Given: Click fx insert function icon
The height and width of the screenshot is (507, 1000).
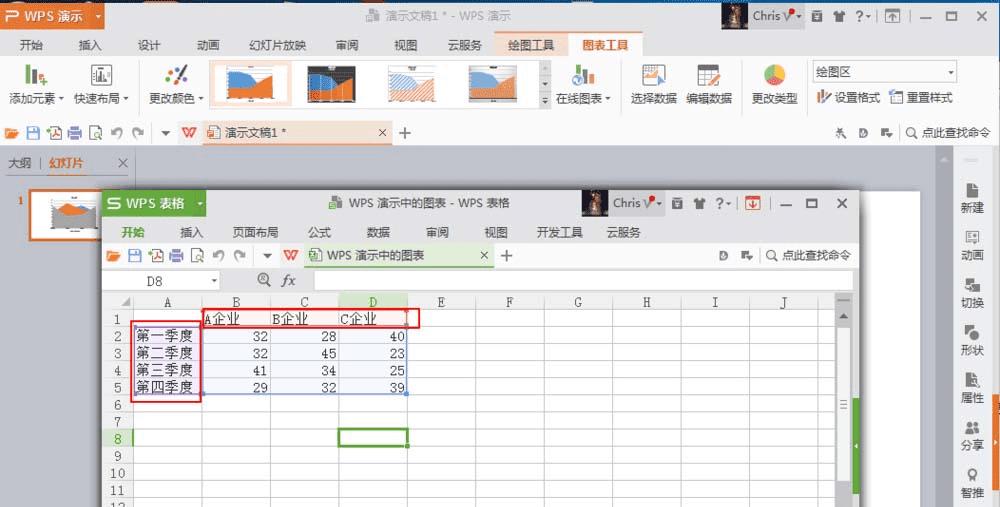Looking at the screenshot, I should 288,280.
